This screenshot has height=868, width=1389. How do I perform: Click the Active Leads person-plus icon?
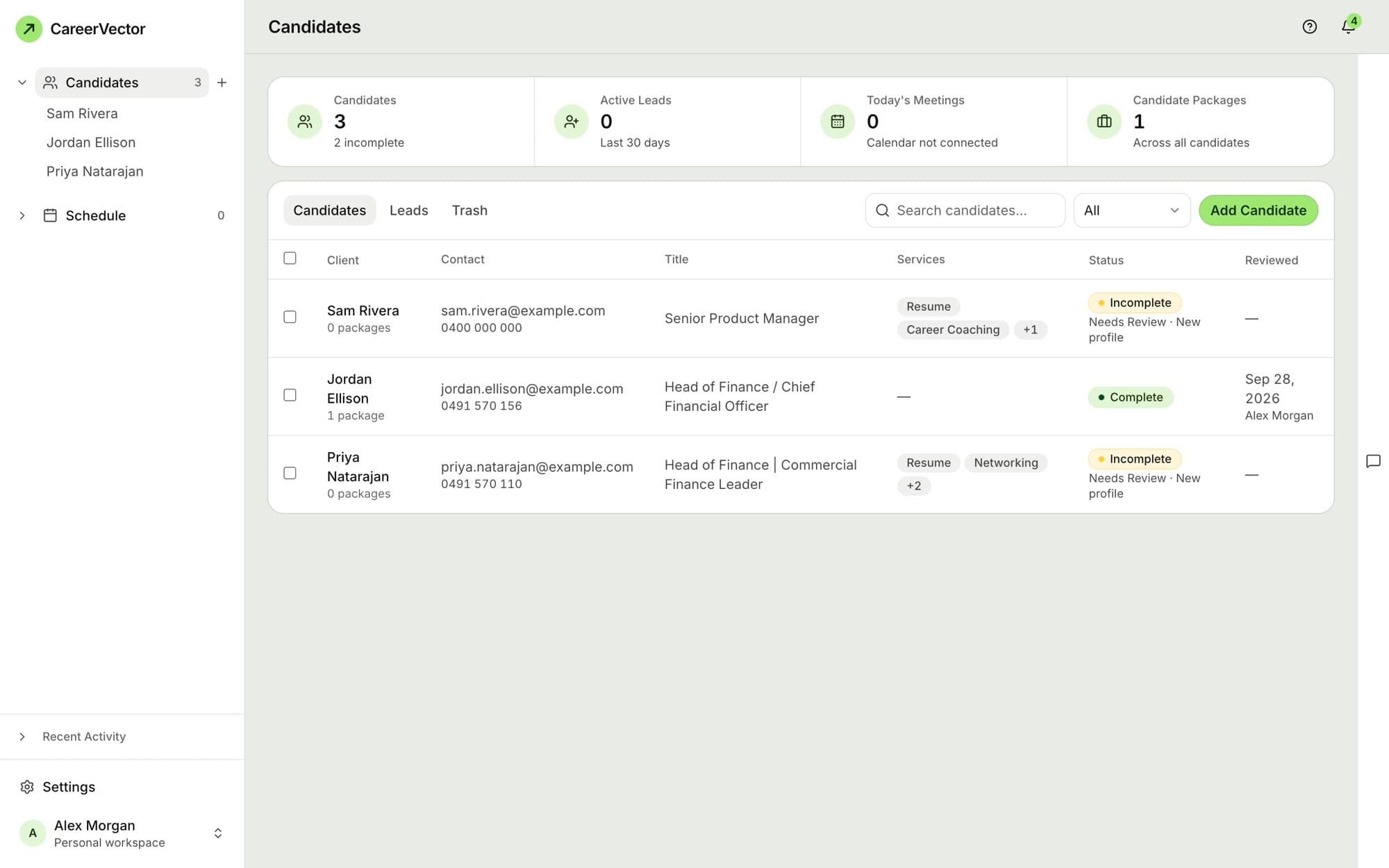click(571, 122)
